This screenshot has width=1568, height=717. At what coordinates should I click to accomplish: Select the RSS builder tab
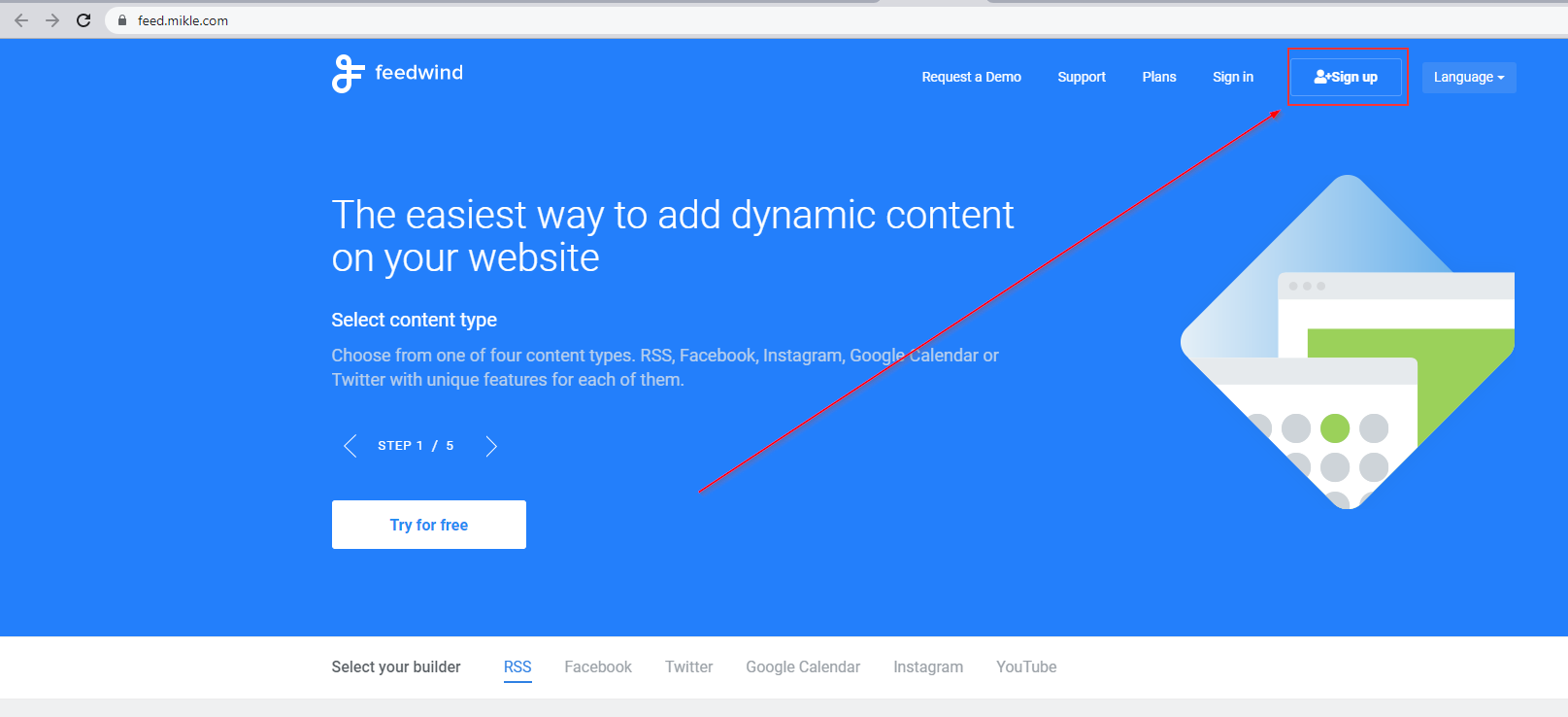click(x=517, y=667)
